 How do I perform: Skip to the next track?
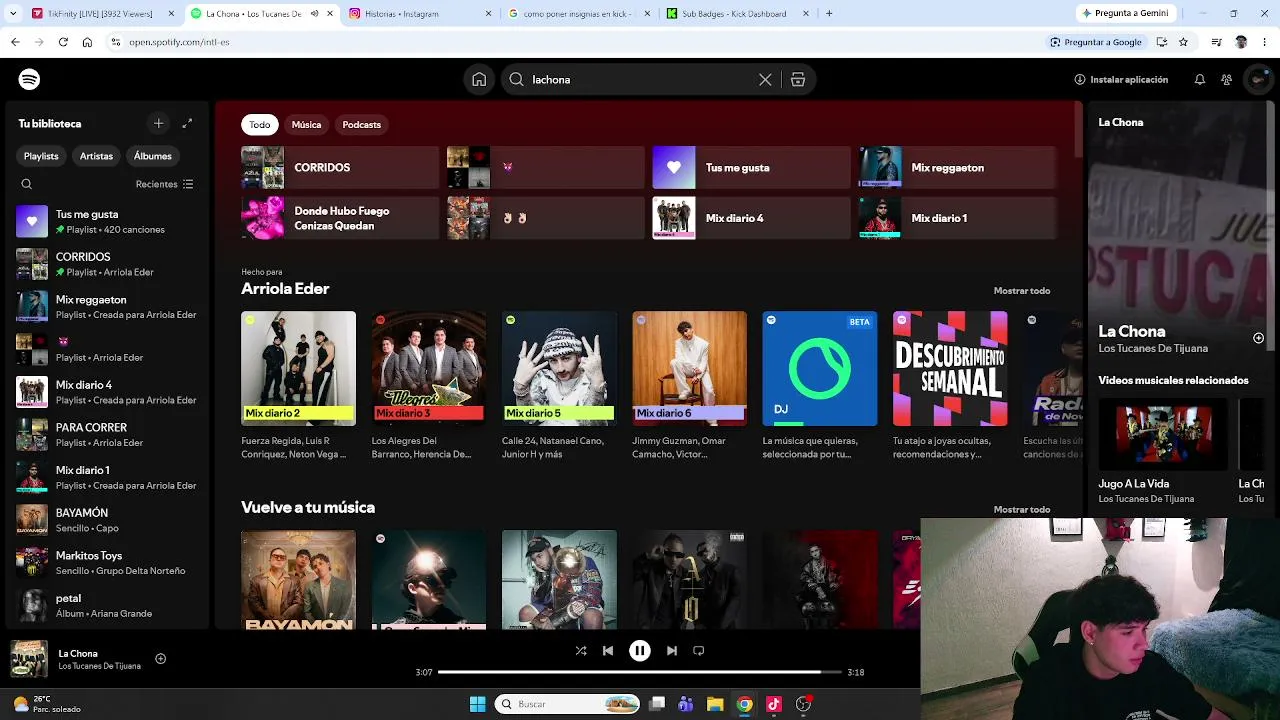click(672, 651)
